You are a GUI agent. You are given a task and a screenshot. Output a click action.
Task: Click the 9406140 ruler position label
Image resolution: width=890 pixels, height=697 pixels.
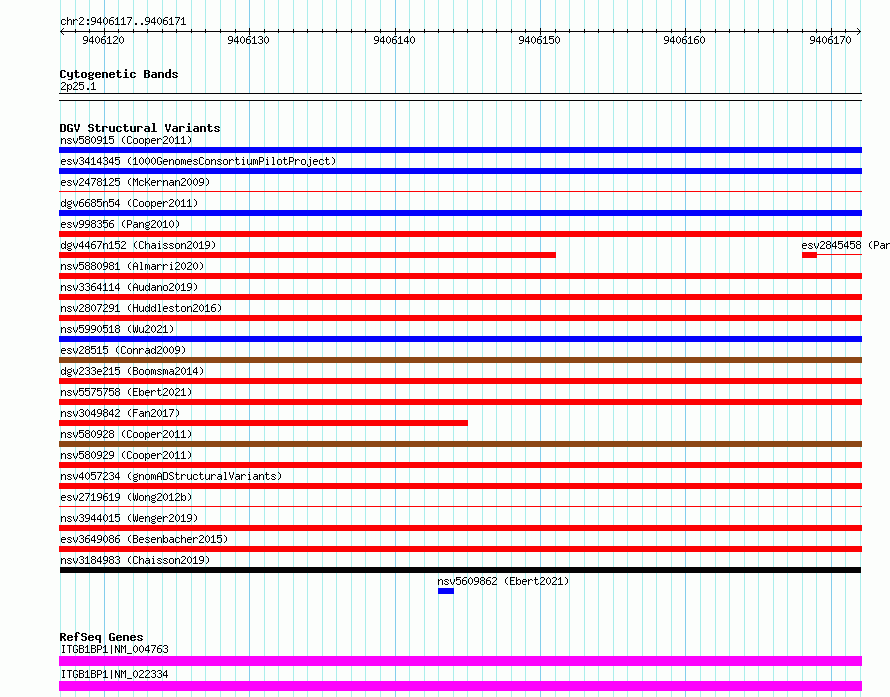[394, 40]
